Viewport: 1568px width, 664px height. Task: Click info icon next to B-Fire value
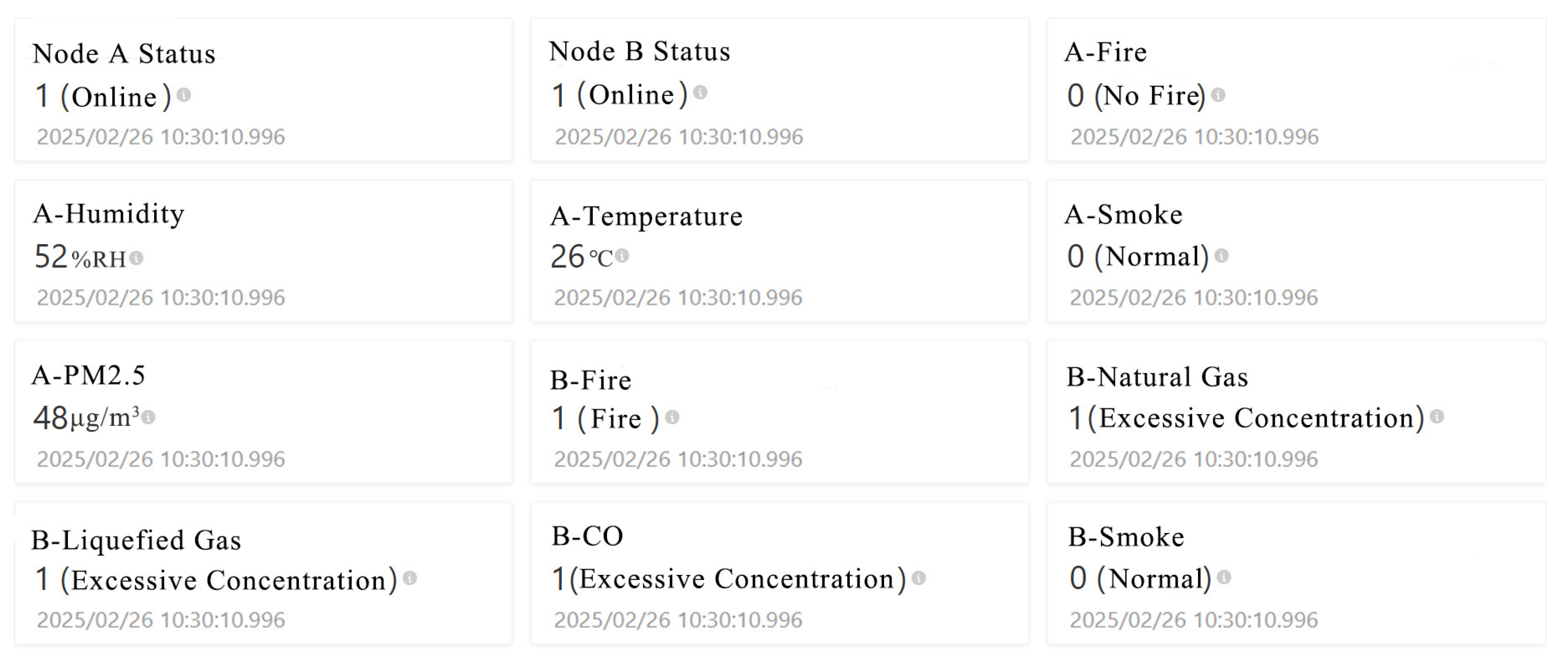pos(672,418)
